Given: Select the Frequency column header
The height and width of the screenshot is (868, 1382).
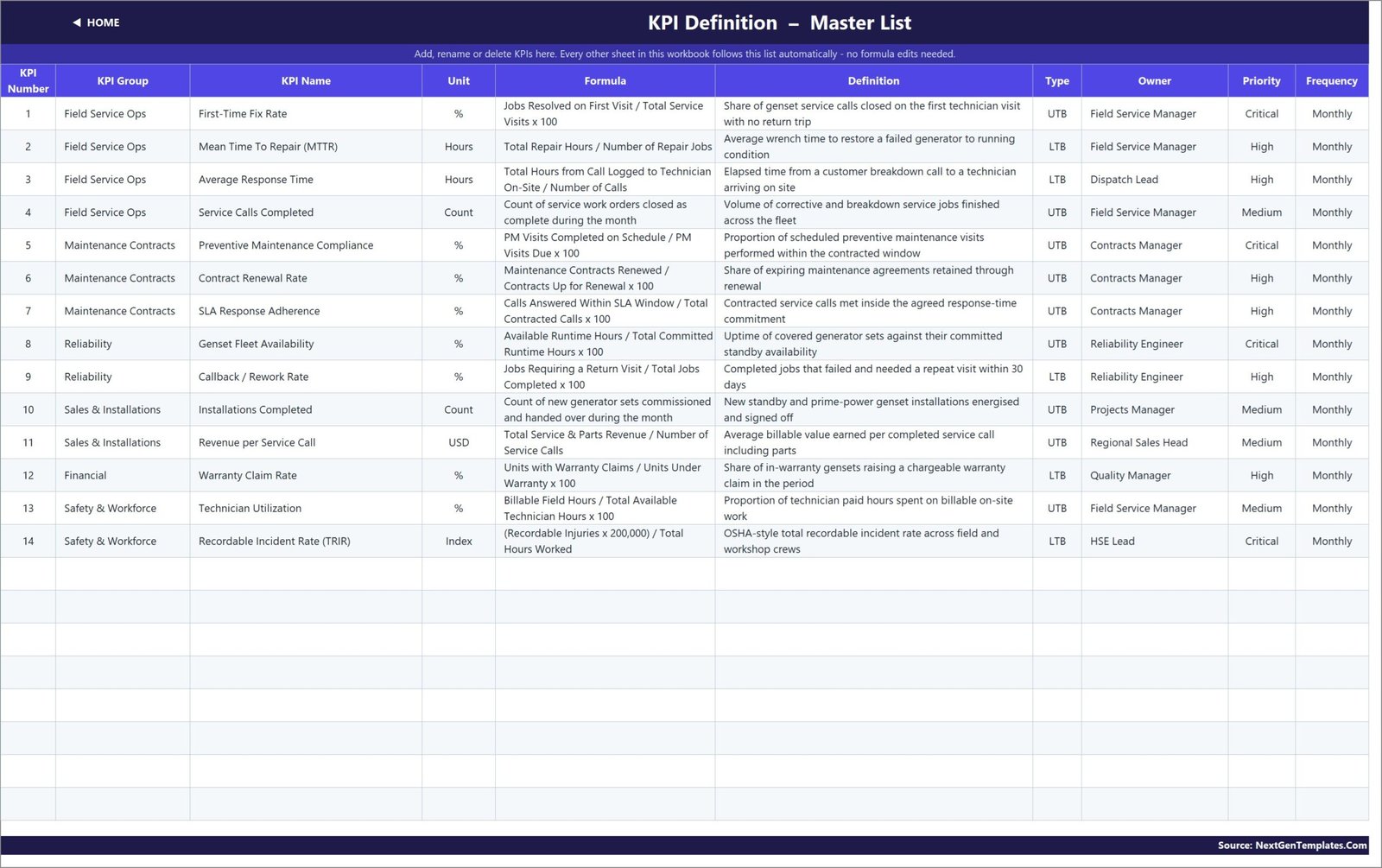Looking at the screenshot, I should click(1332, 80).
